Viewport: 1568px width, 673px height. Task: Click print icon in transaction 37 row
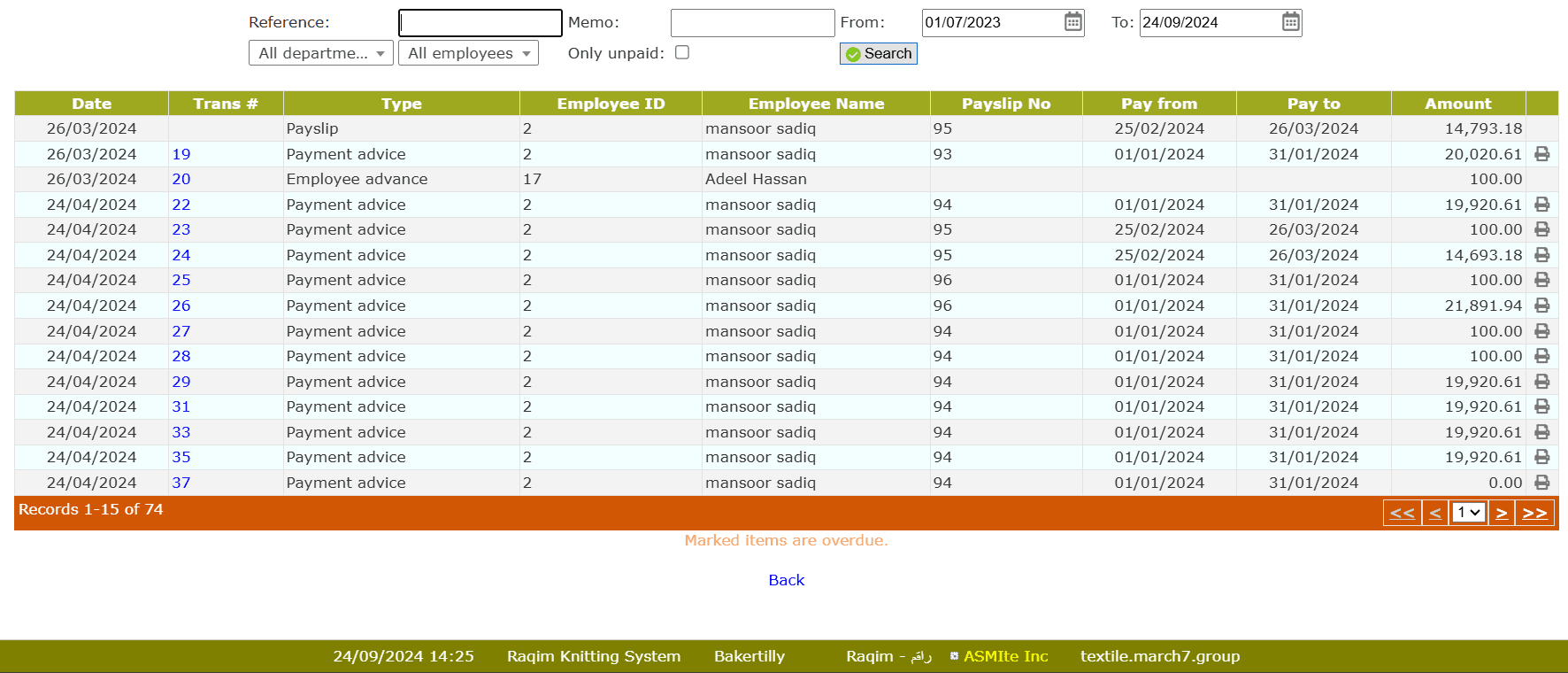[1541, 483]
